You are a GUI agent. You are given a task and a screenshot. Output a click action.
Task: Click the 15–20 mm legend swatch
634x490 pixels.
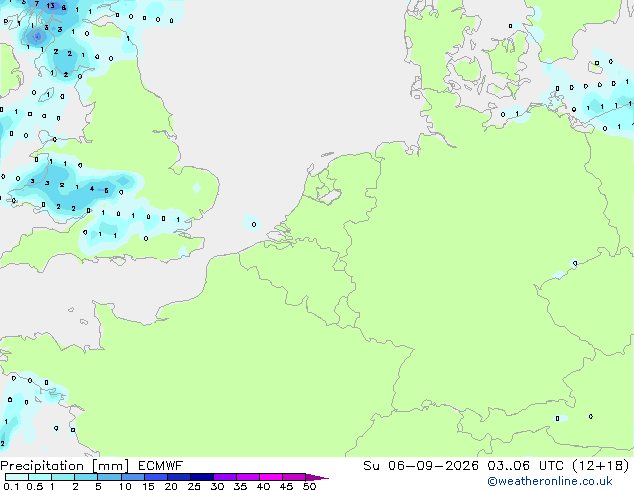click(x=156, y=477)
